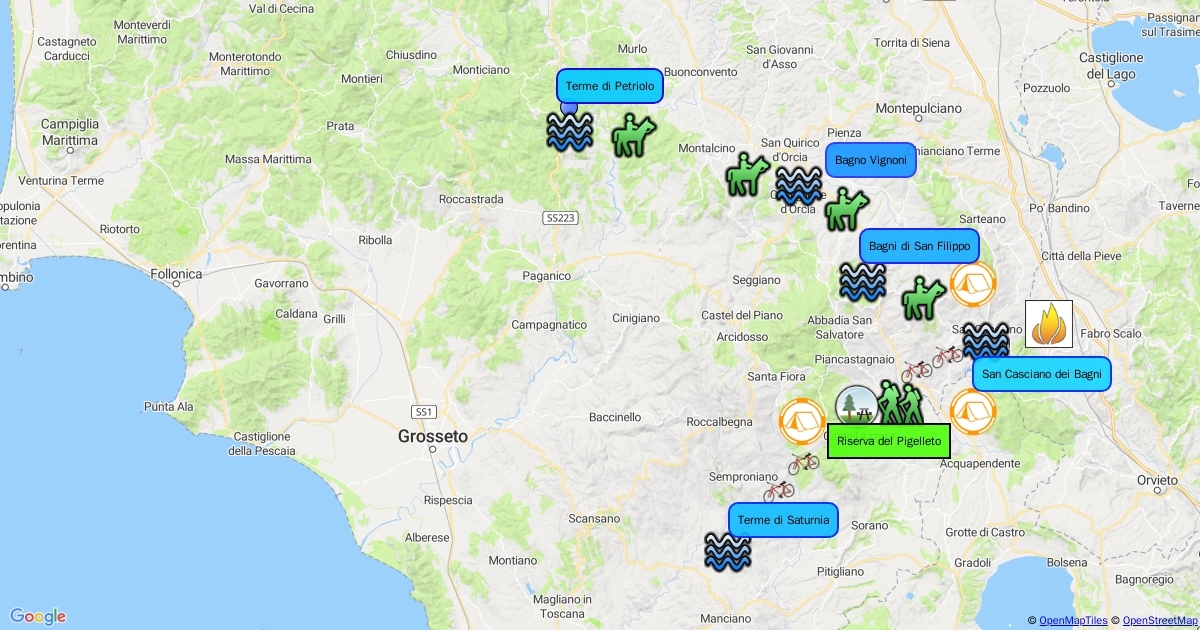Click the Castel del Piano place name

click(x=742, y=315)
